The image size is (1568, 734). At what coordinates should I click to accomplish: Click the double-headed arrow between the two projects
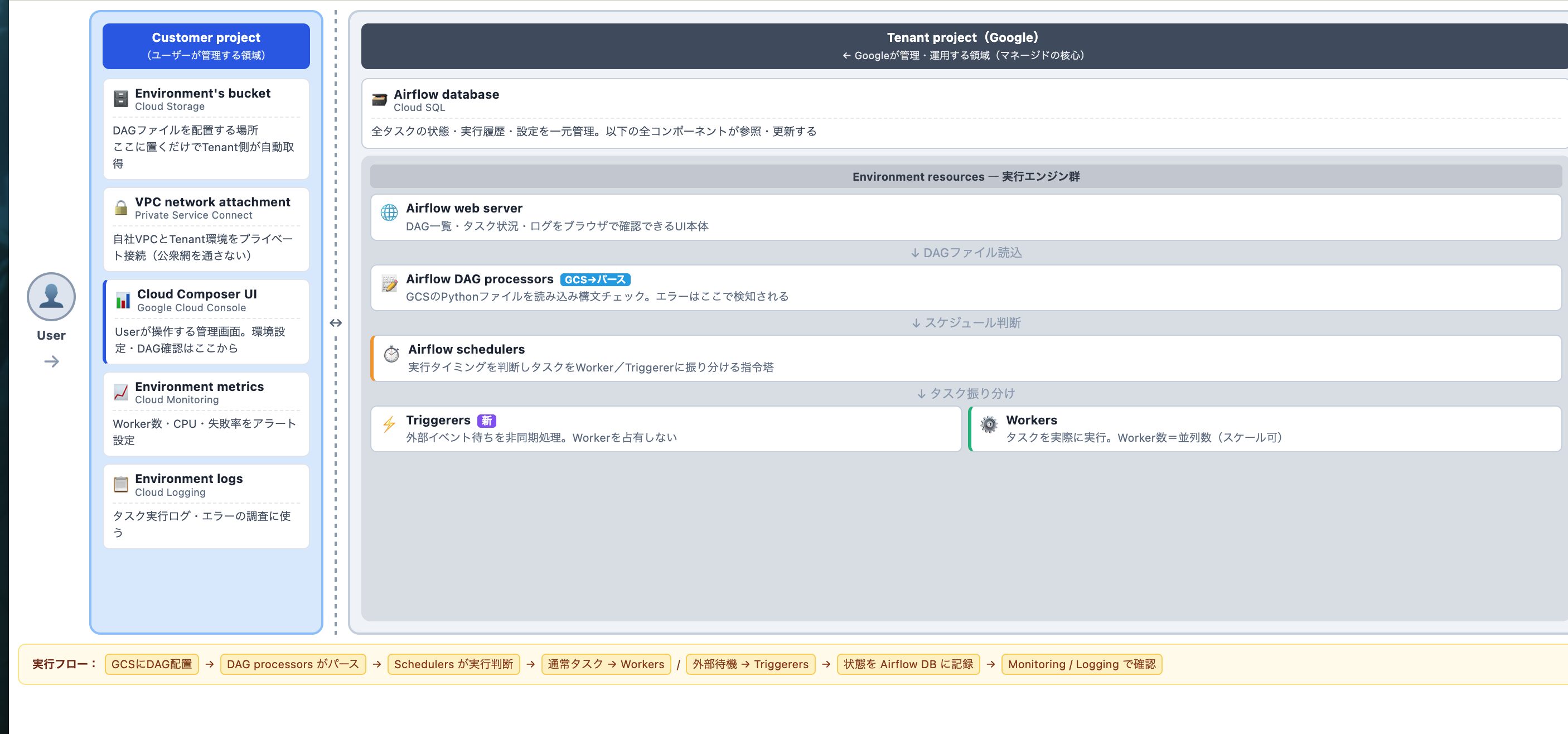(335, 323)
